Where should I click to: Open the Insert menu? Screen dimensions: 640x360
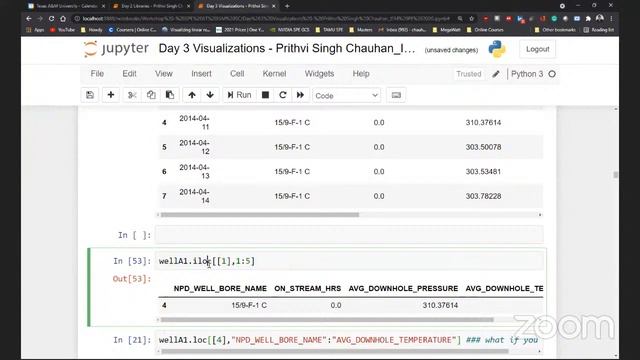click(x=201, y=74)
